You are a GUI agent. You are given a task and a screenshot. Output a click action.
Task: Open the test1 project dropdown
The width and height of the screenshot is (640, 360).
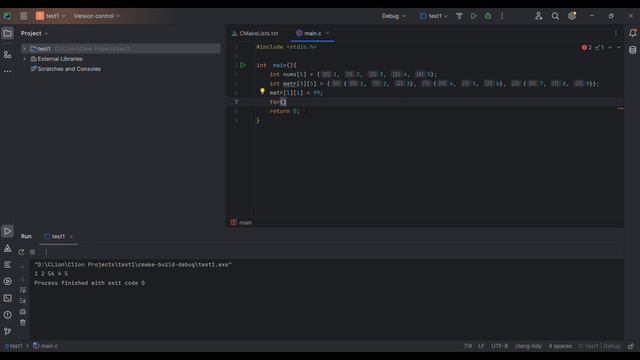[51, 16]
